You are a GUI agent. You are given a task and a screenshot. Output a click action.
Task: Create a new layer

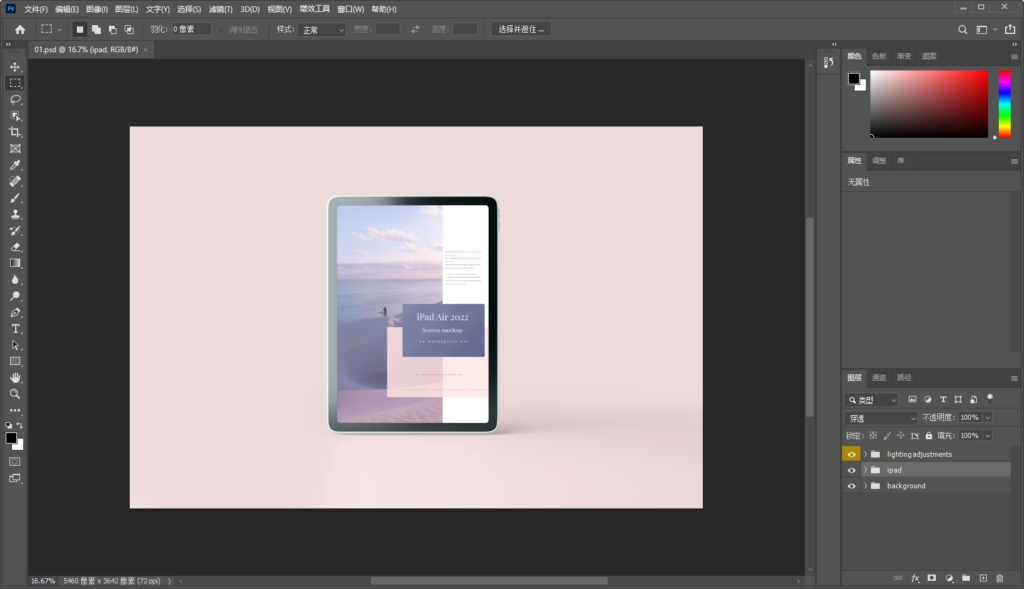(x=983, y=578)
